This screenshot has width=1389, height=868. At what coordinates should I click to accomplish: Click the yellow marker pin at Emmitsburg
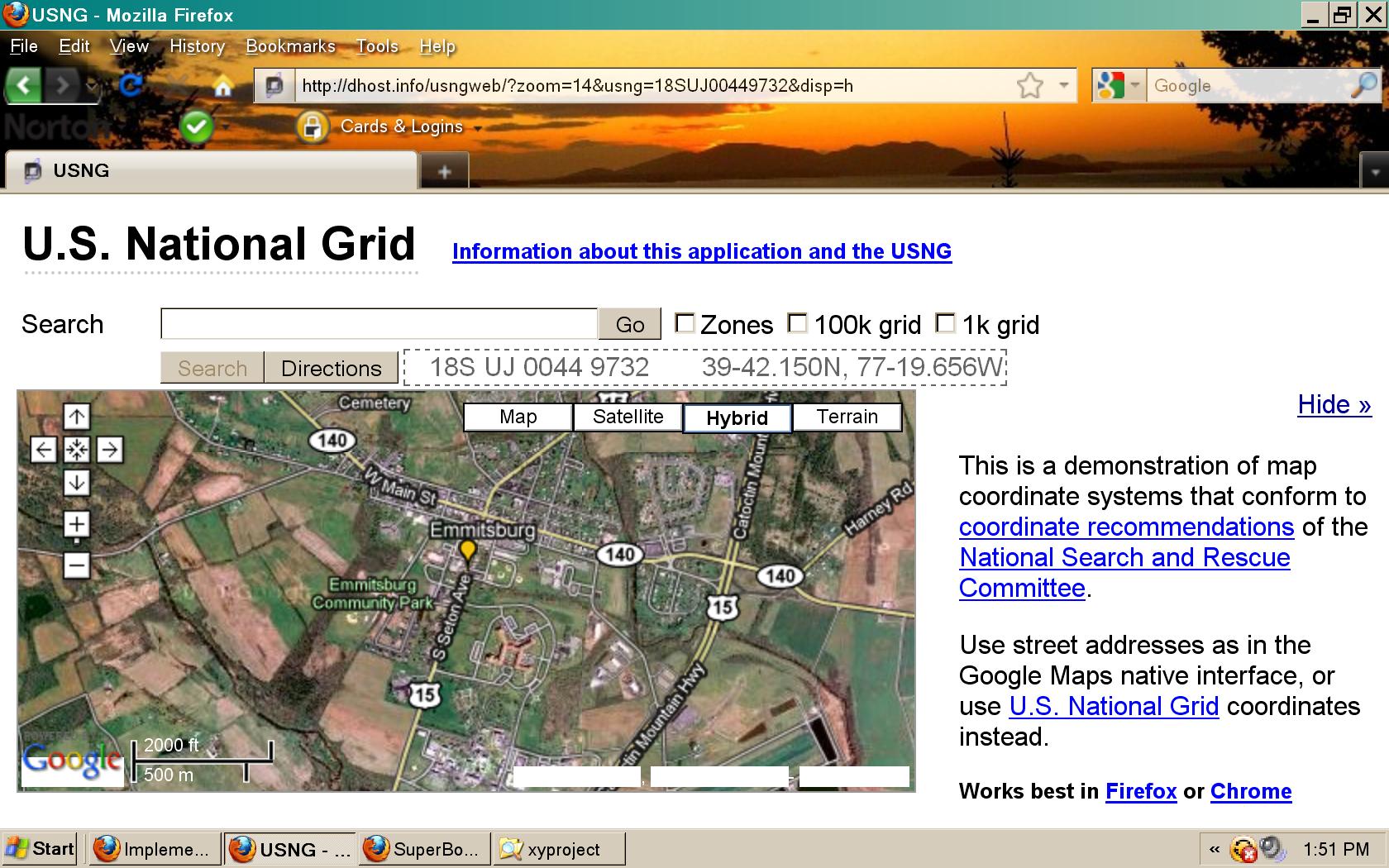468,551
